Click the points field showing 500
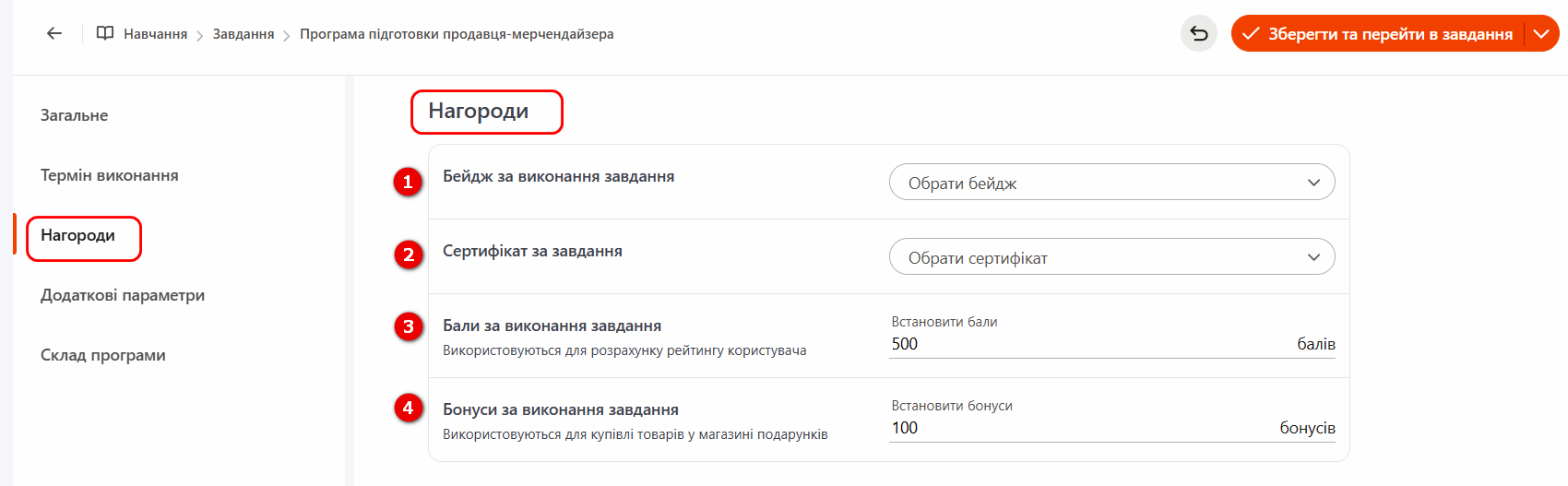 (1088, 344)
